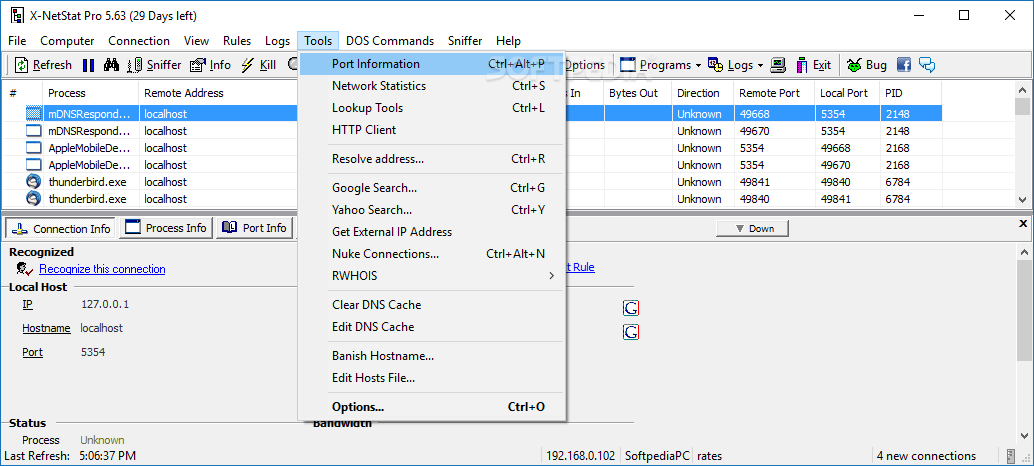
Task: Click the Google icon in the Hostname row
Action: point(631,332)
